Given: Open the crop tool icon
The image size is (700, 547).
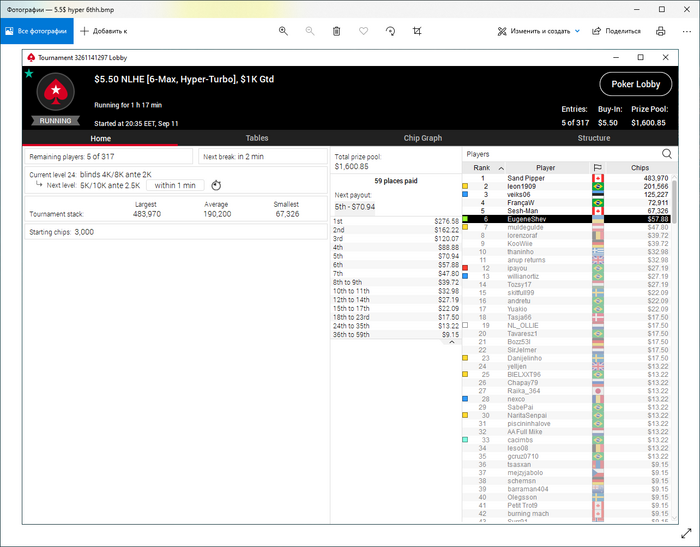Looking at the screenshot, I should tap(417, 31).
